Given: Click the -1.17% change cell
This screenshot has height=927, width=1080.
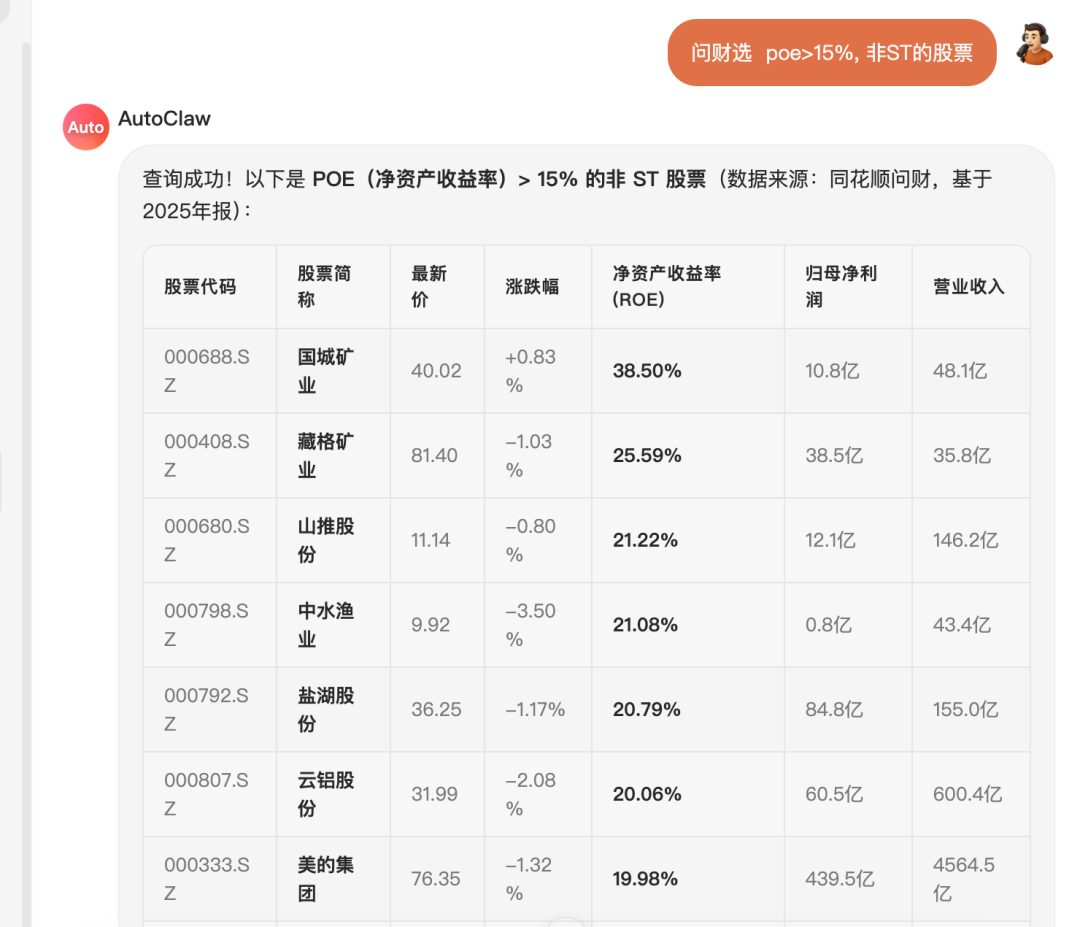Looking at the screenshot, I should point(535,710).
